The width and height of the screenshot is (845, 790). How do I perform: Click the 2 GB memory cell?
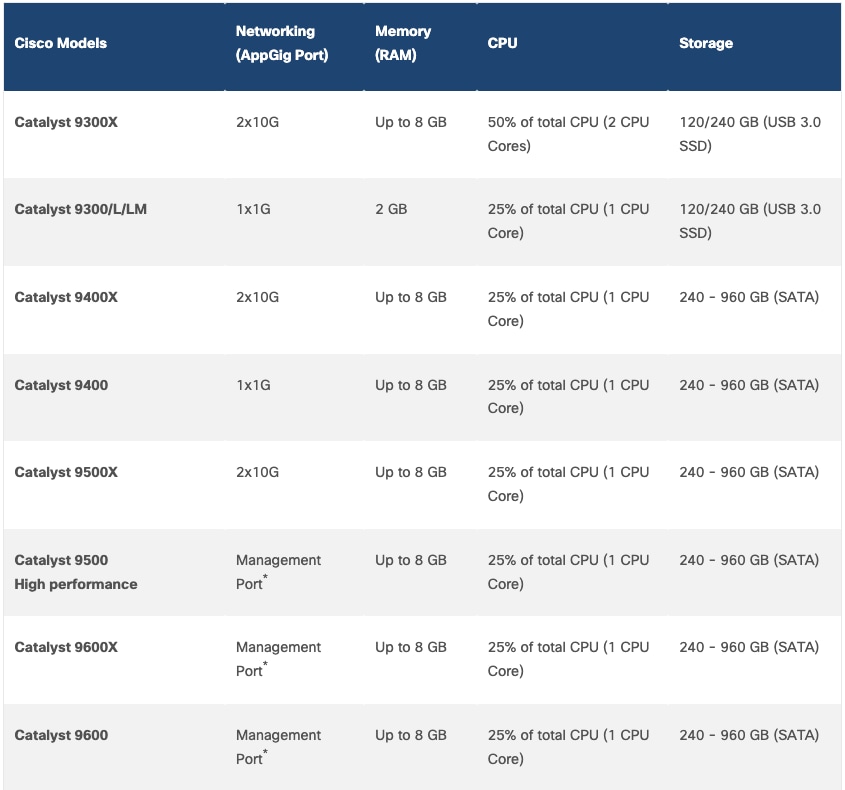coord(391,209)
